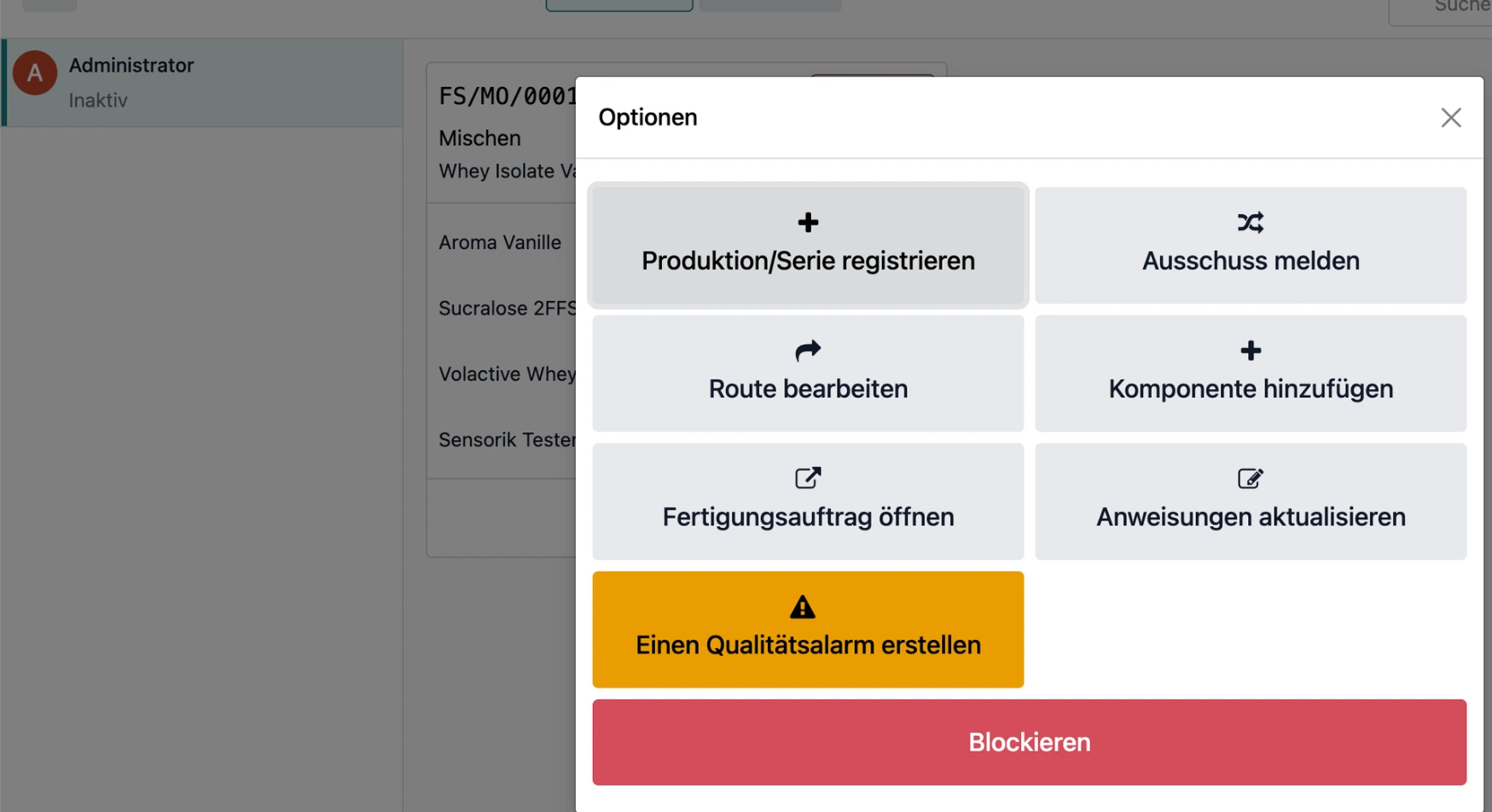Close the Optionen dialog
Viewport: 1492px width, 812px height.
1450,117
